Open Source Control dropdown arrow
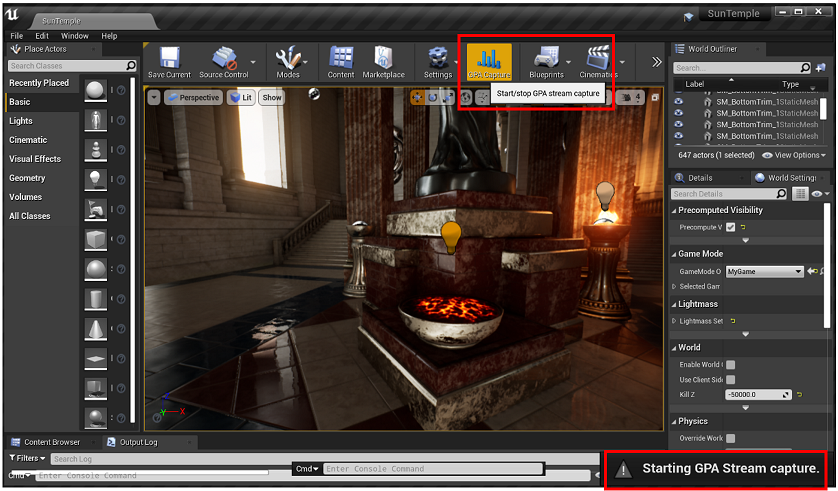Image resolution: width=838 pixels, height=491 pixels. tap(253, 62)
